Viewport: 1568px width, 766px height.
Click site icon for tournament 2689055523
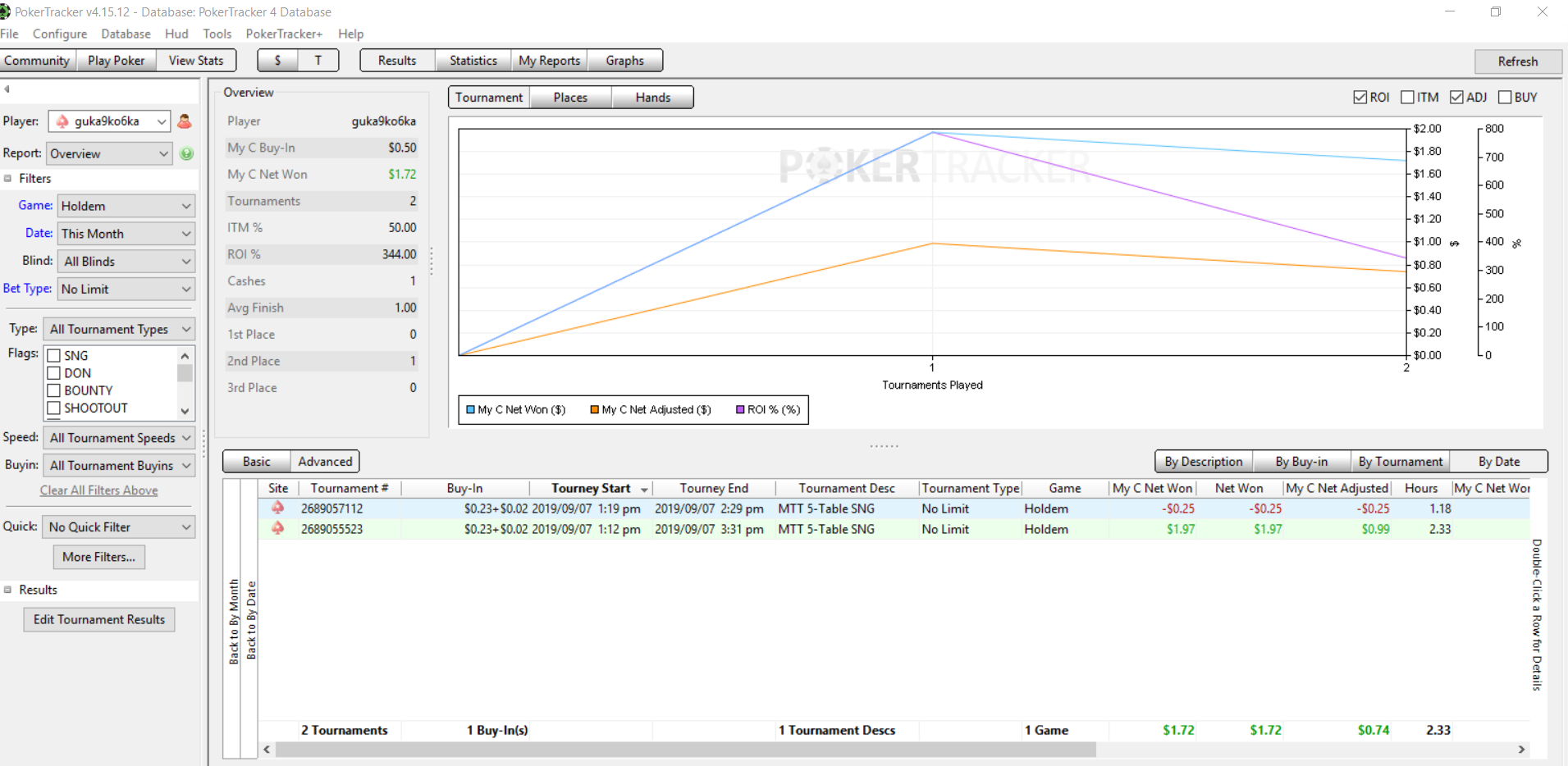278,528
